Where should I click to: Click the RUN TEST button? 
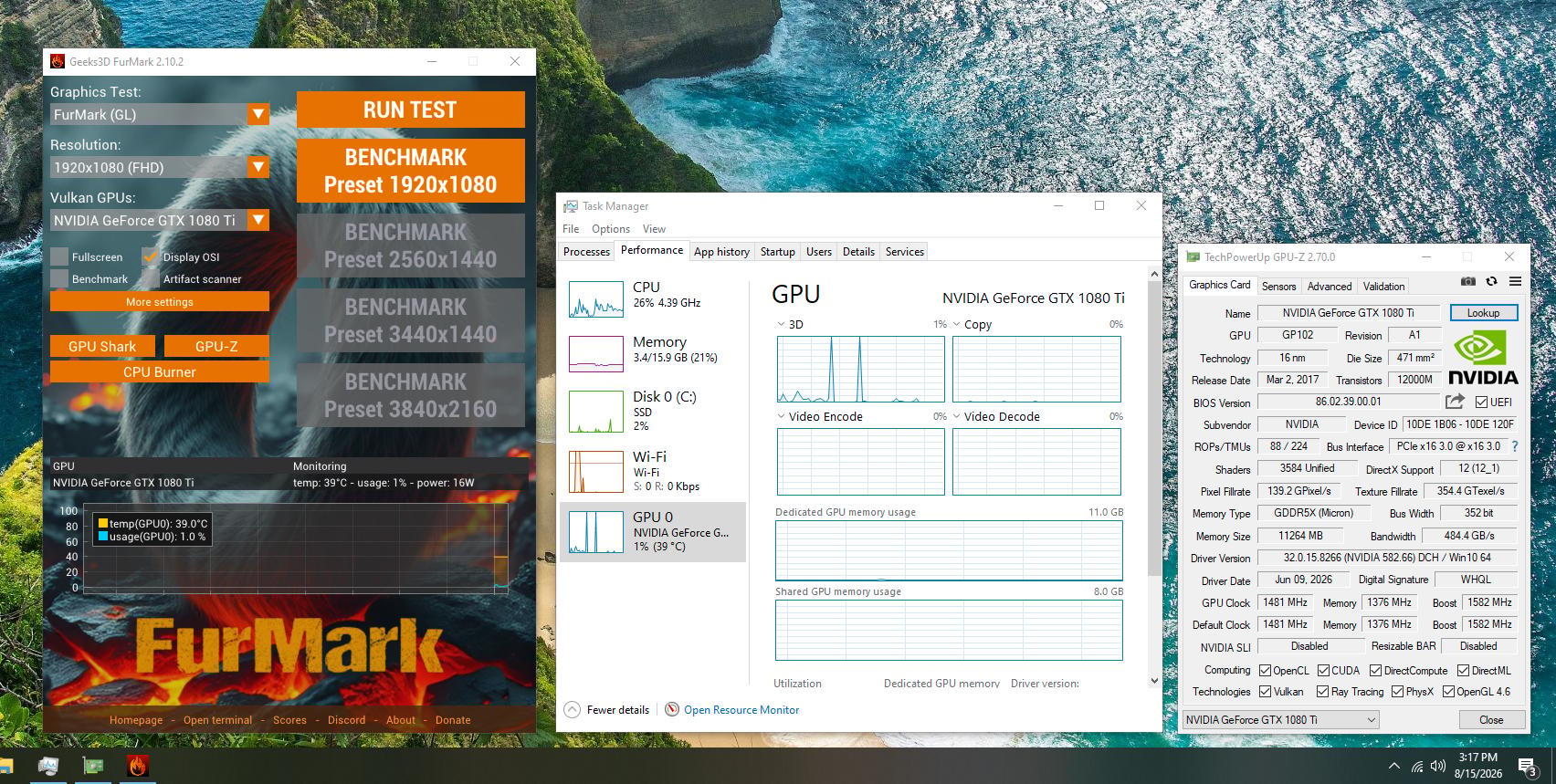coord(411,110)
